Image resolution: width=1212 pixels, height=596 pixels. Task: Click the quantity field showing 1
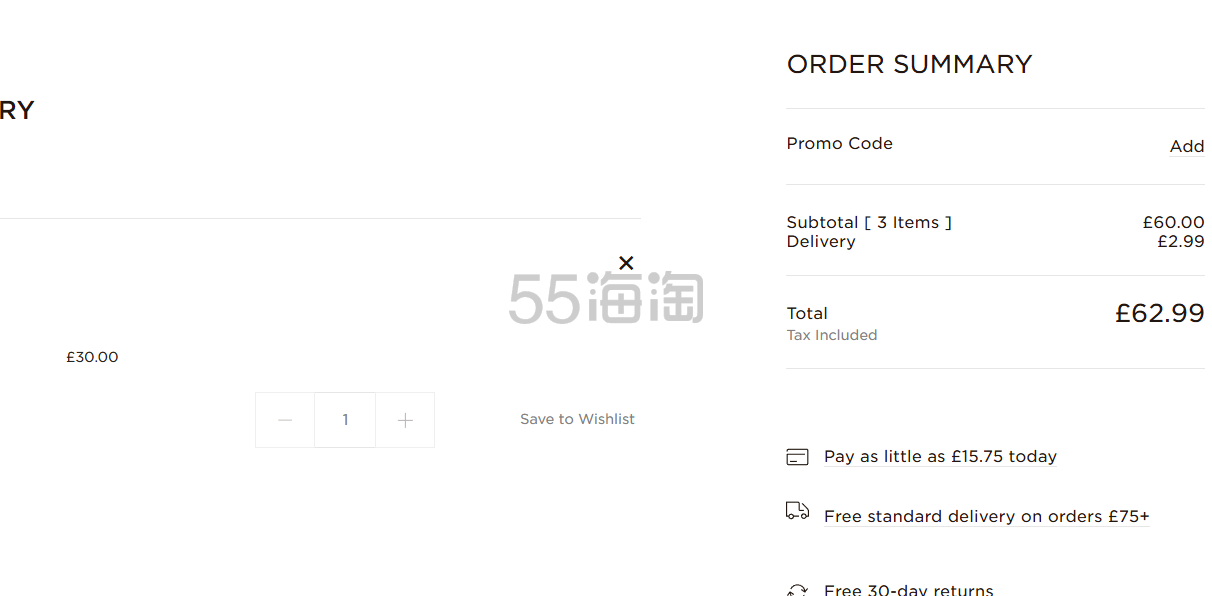click(345, 420)
